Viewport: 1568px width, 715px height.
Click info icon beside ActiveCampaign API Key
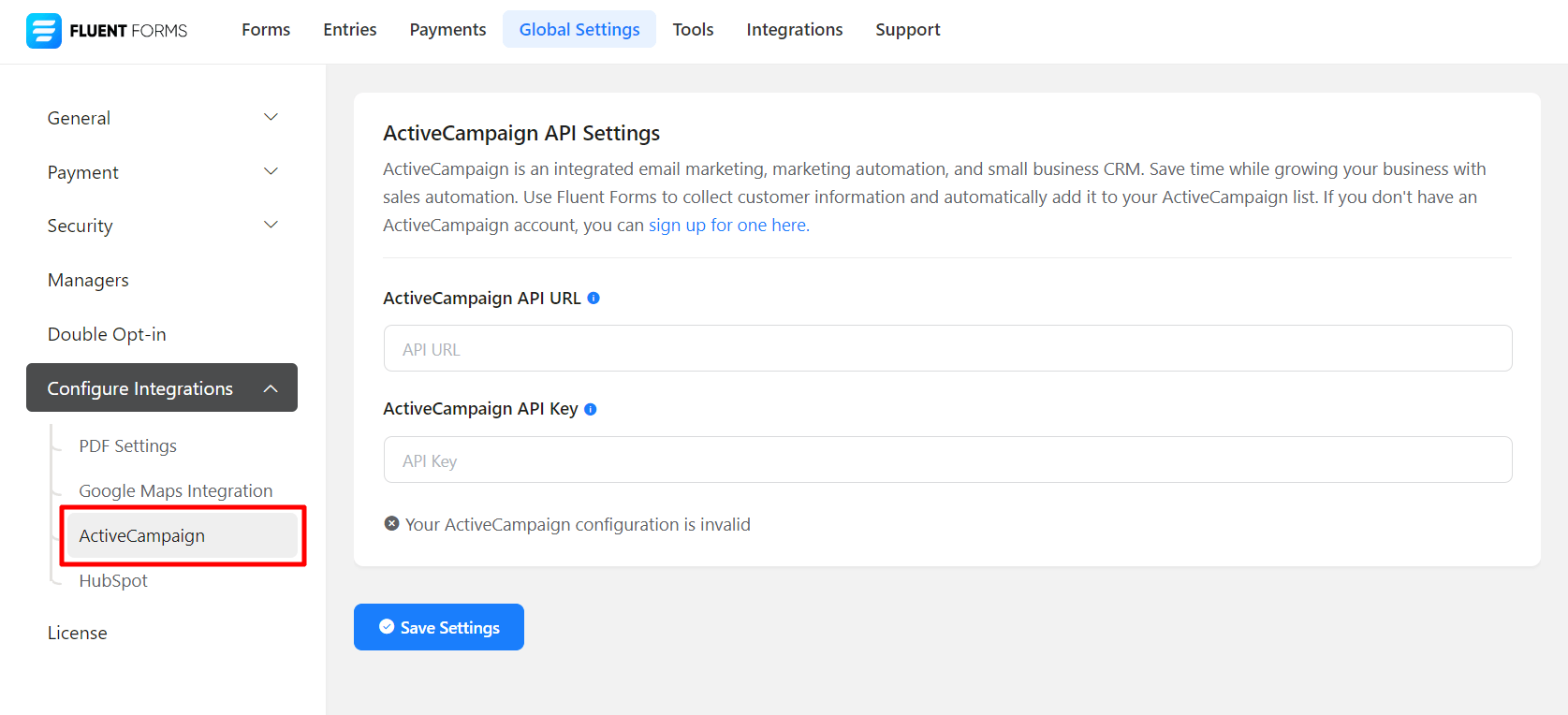click(591, 409)
